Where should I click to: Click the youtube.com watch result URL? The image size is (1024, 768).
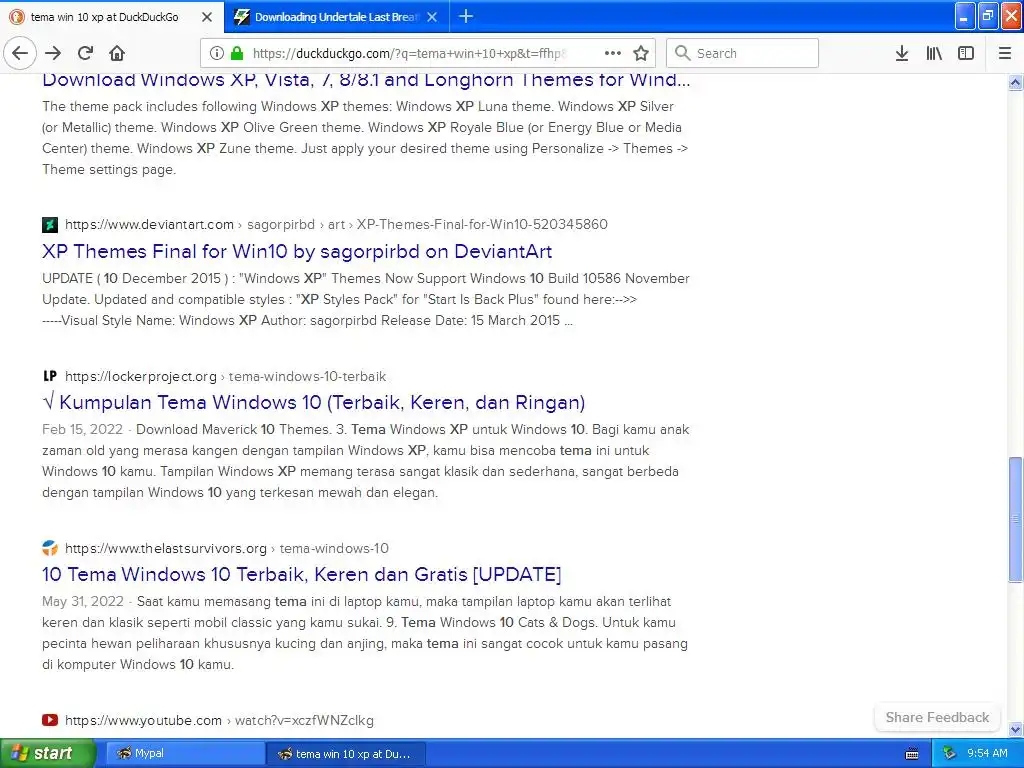pos(219,720)
